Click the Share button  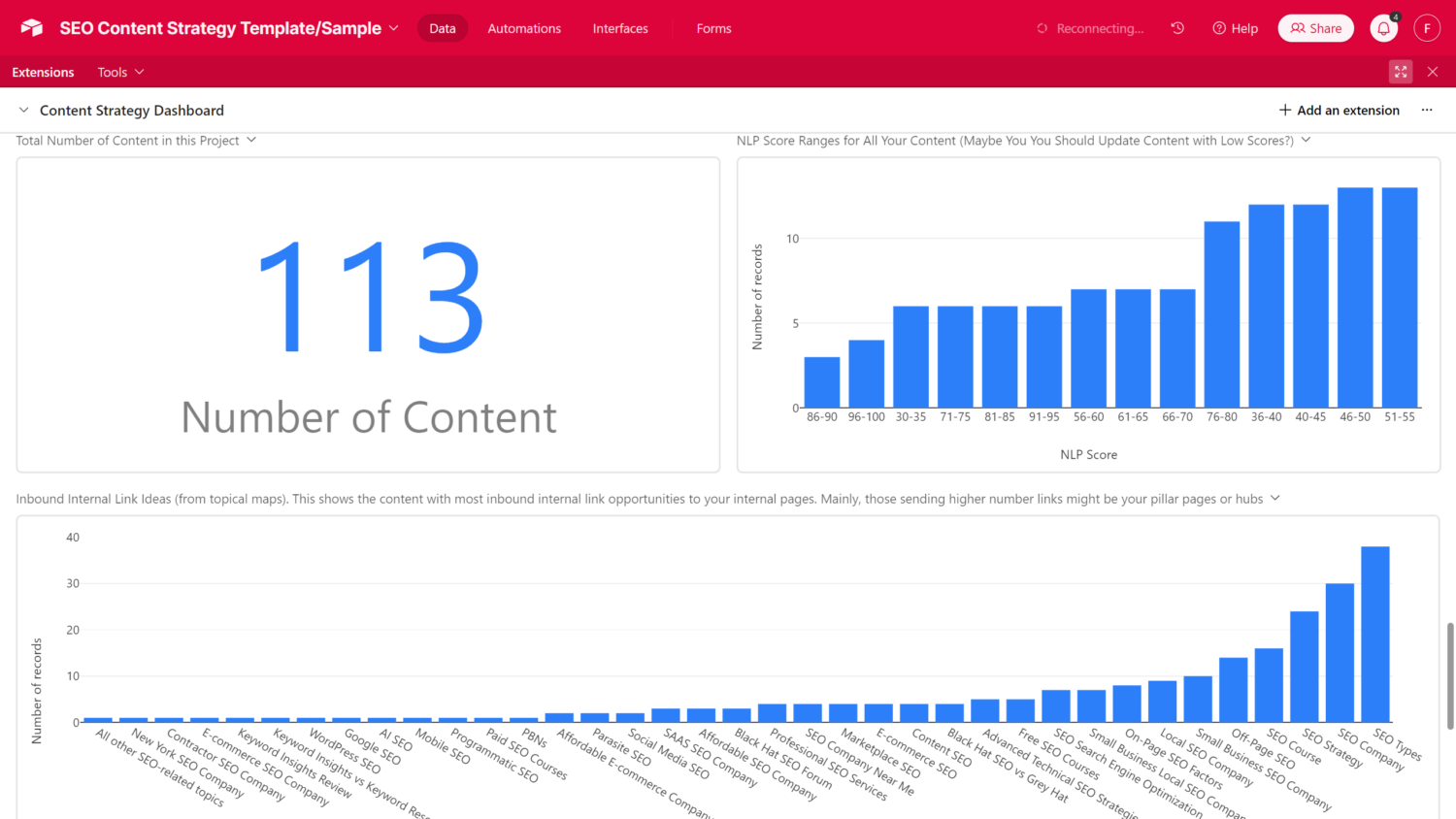point(1315,28)
